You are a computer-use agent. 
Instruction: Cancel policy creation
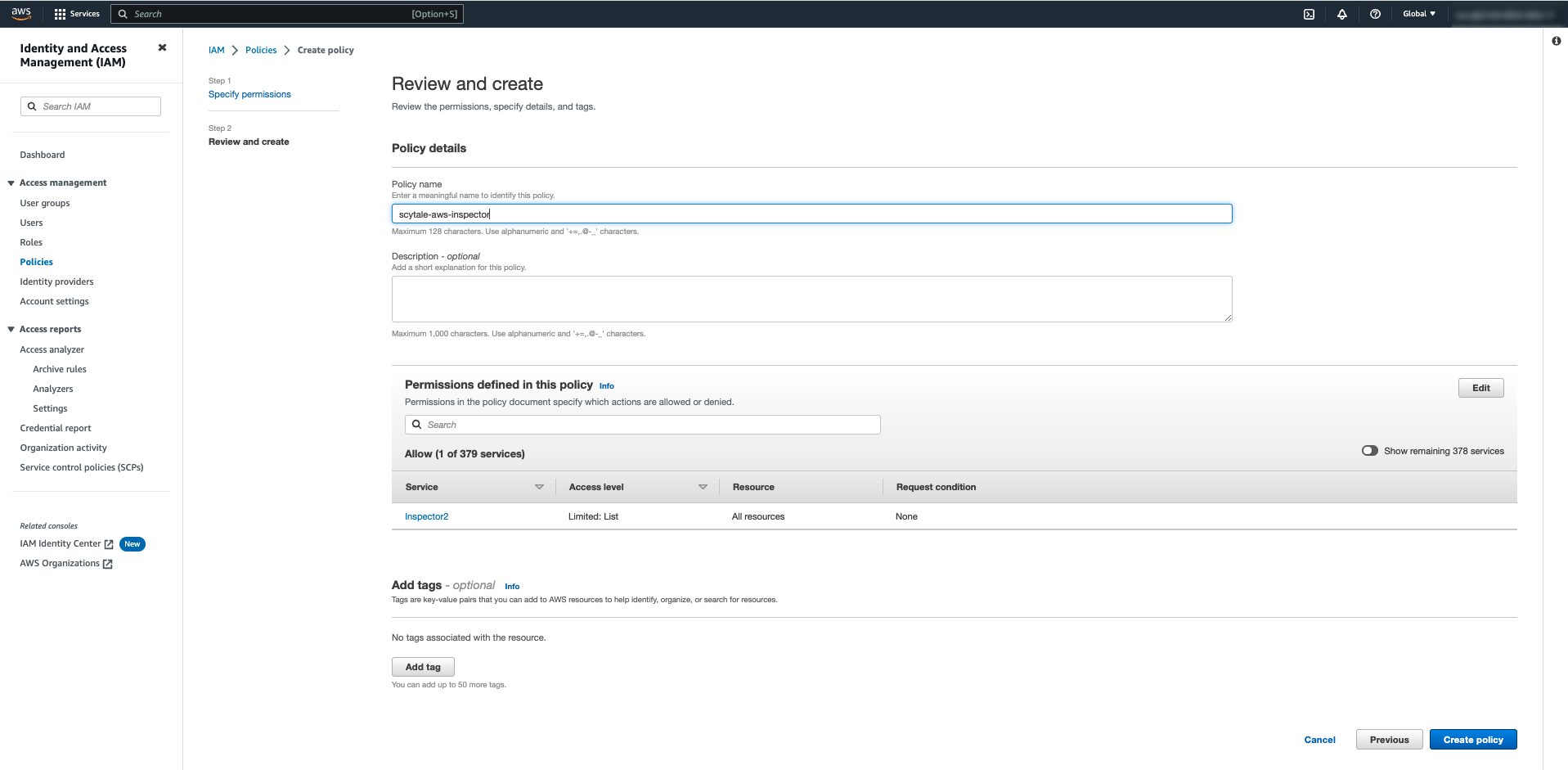1319,740
